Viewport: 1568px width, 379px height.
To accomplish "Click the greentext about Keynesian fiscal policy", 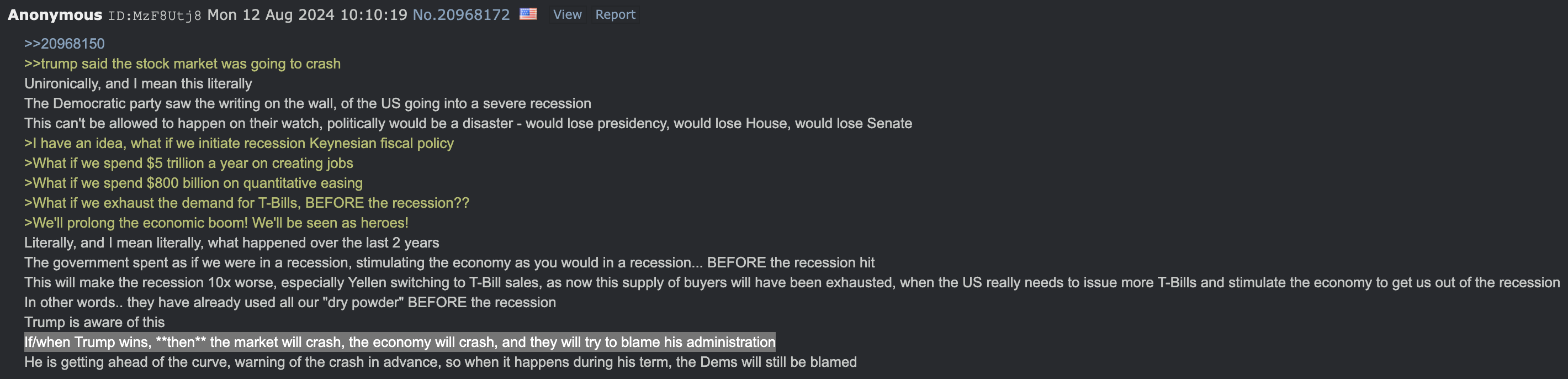I will (x=239, y=143).
